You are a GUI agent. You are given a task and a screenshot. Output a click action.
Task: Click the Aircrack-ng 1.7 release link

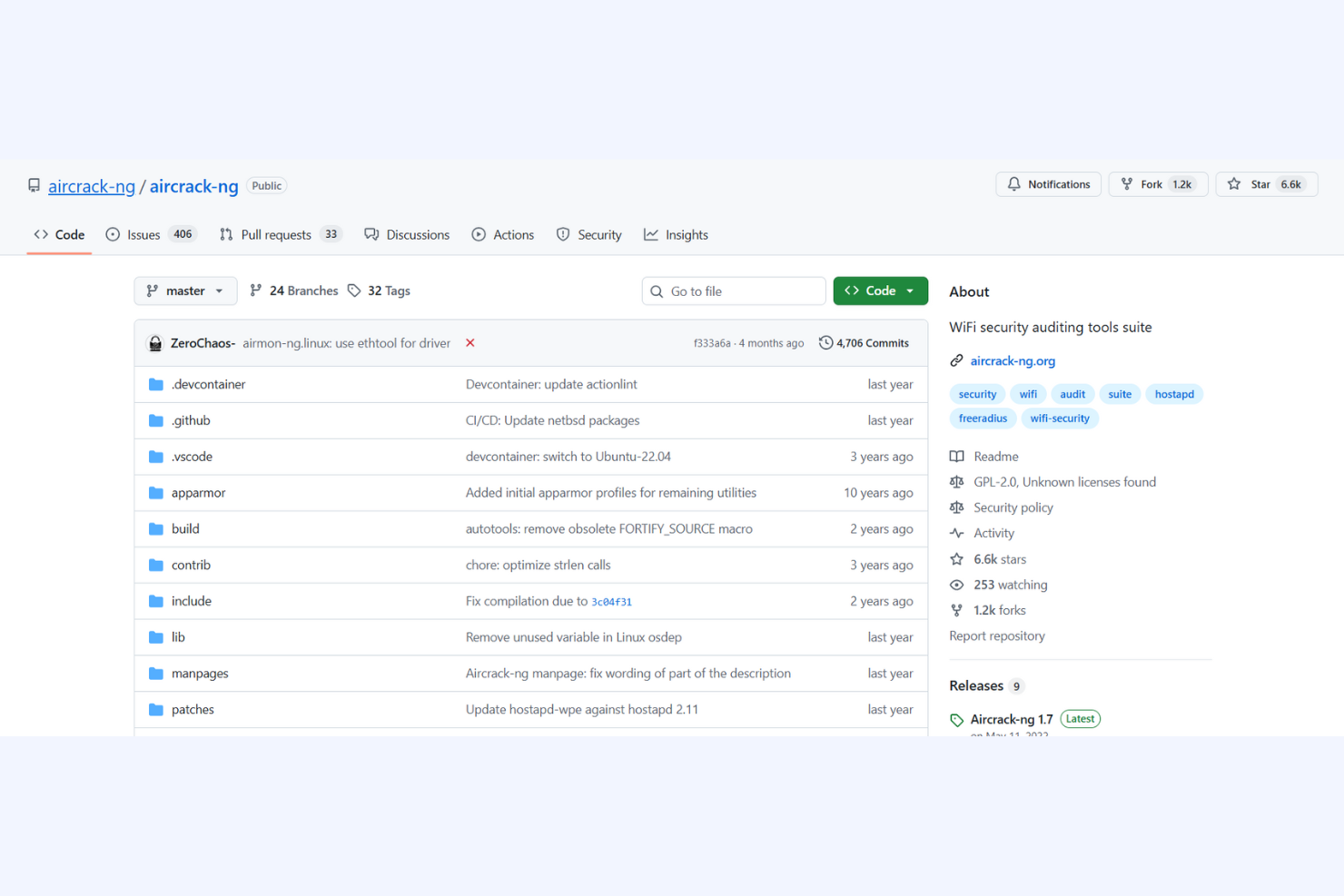pos(1012,718)
